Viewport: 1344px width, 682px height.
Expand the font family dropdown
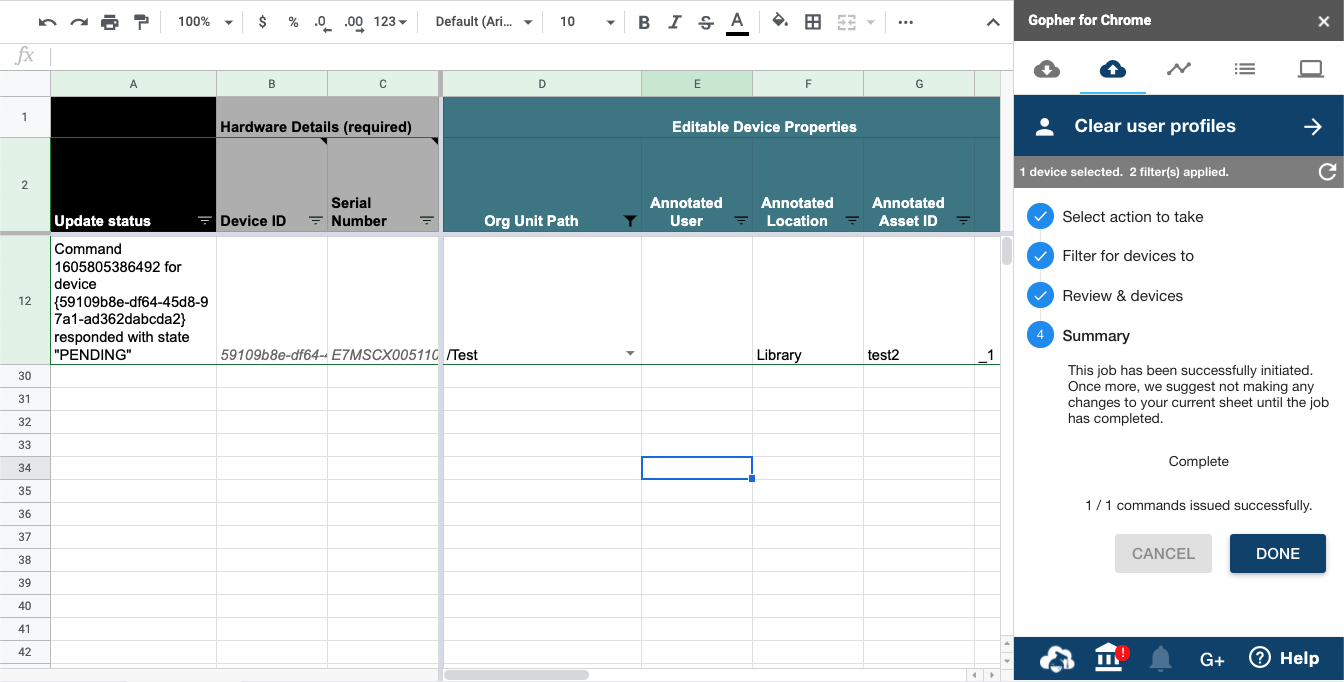pyautogui.click(x=484, y=22)
